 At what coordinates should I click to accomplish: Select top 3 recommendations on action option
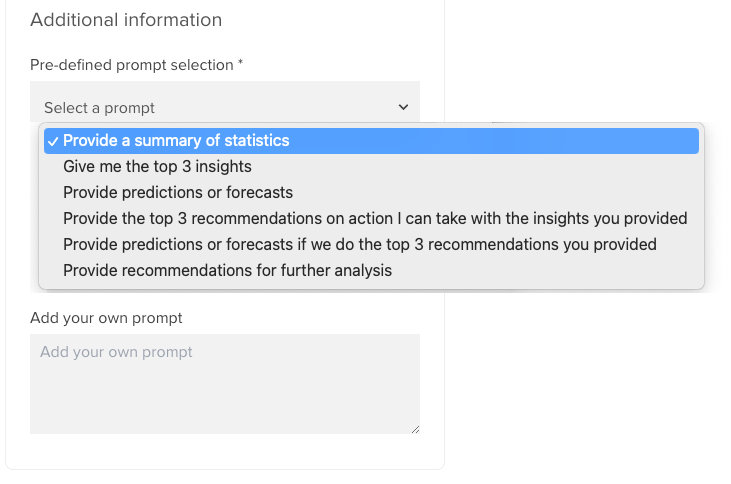pyautogui.click(x=375, y=219)
